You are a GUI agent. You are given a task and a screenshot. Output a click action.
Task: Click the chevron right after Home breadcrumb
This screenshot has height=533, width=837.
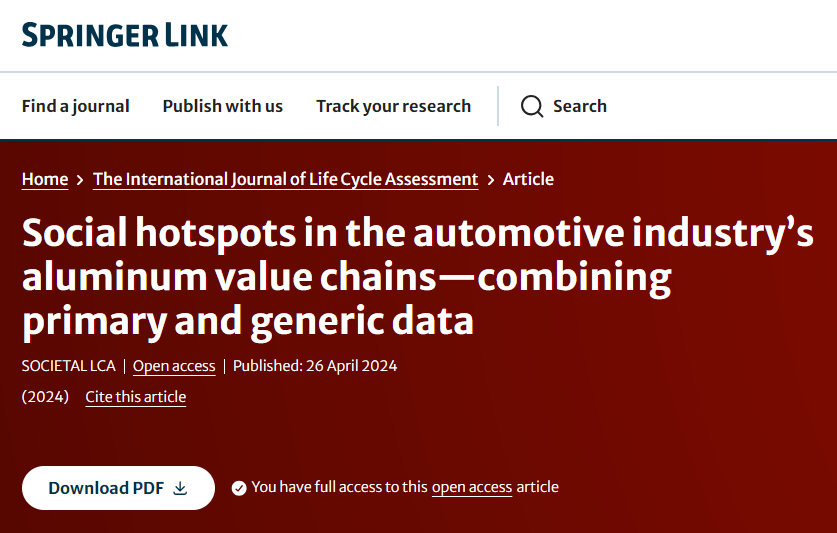[x=80, y=180]
